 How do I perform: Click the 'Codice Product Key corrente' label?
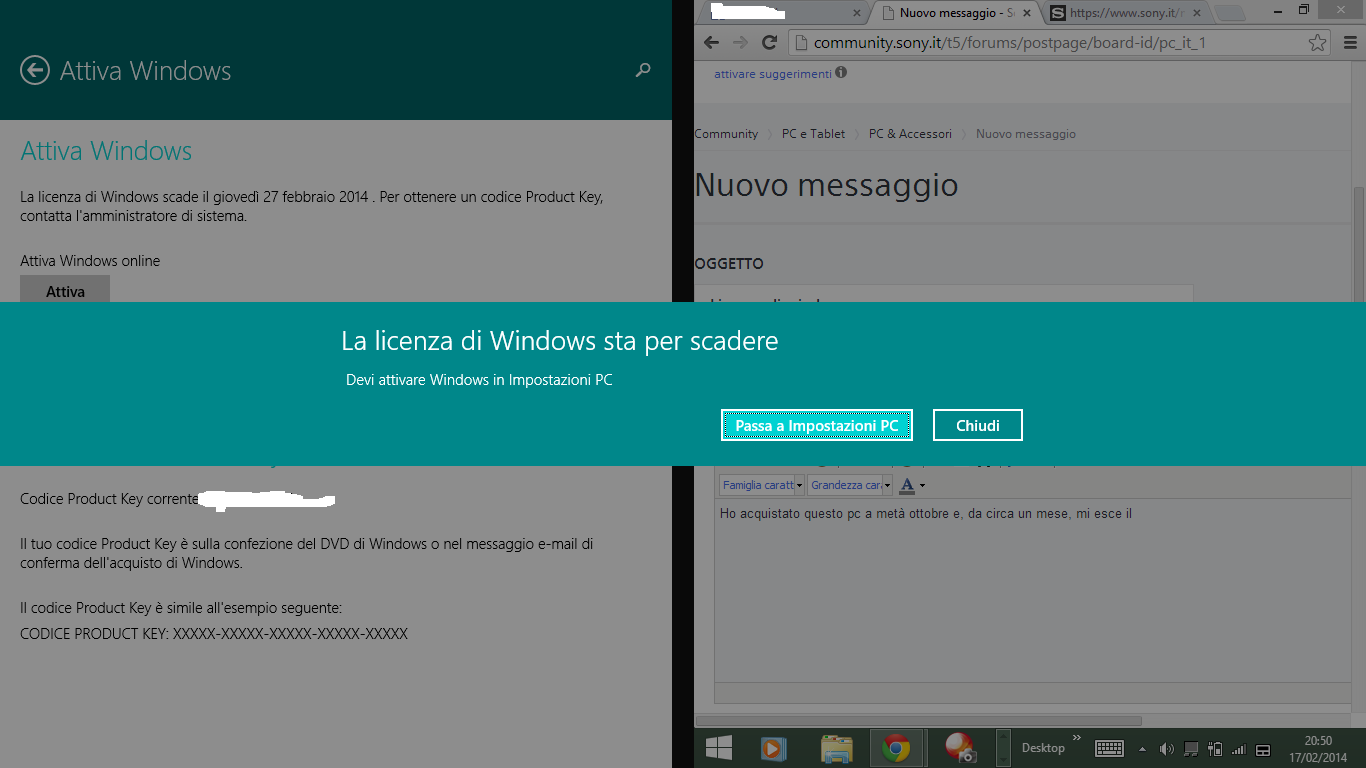[109, 499]
